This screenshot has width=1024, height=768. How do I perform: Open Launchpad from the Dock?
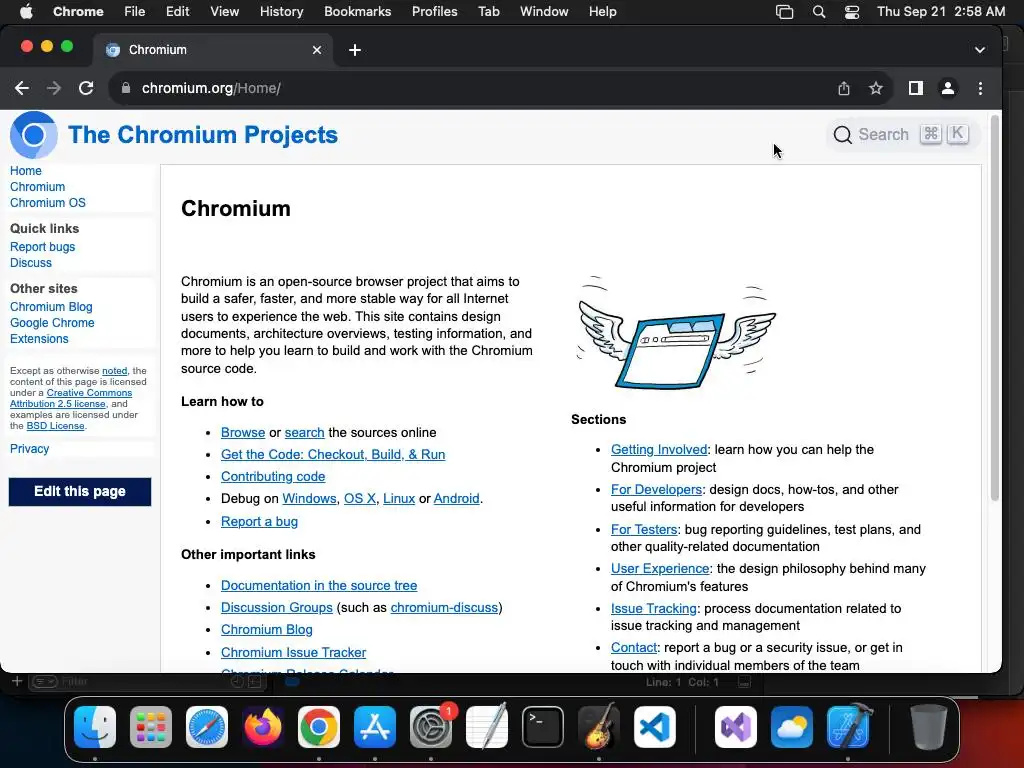coord(151,727)
